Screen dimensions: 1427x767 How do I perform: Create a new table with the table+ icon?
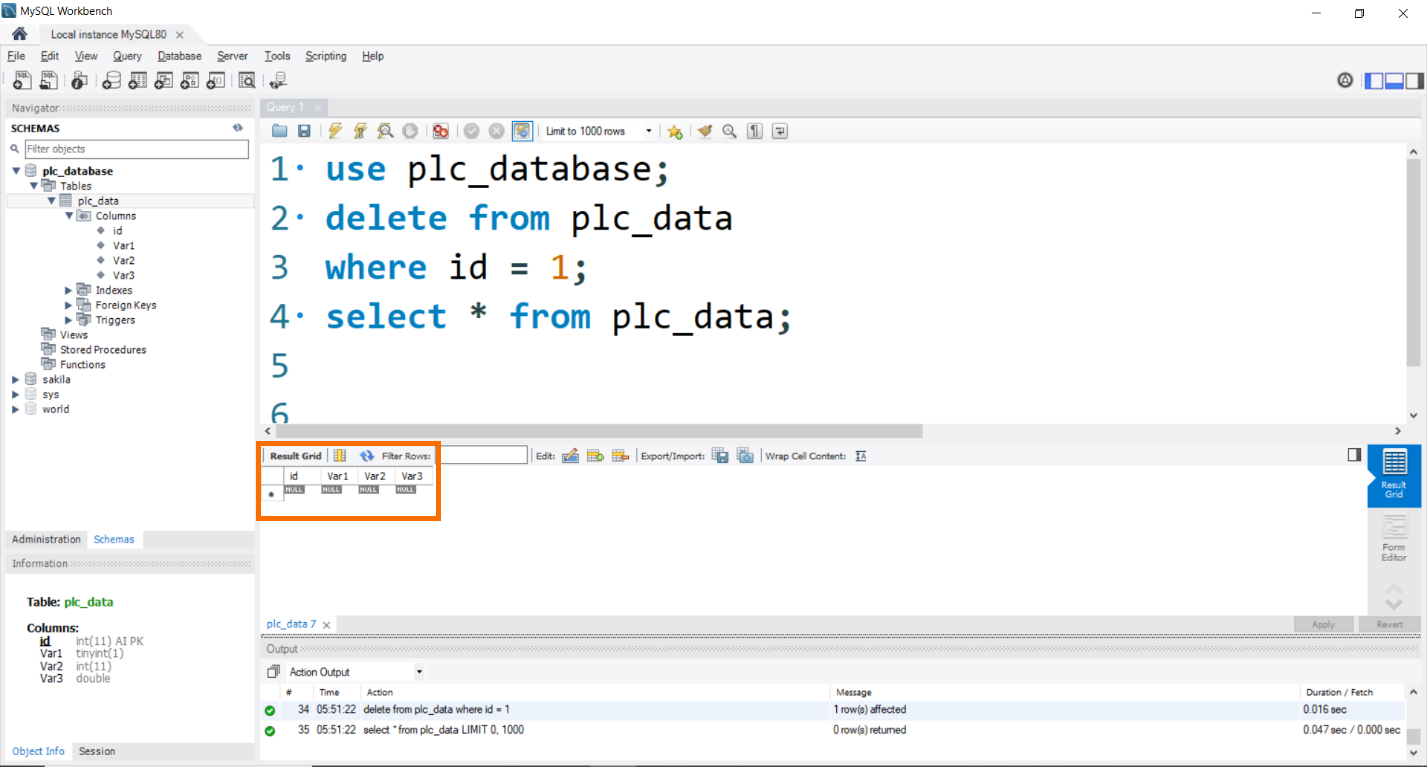[137, 80]
